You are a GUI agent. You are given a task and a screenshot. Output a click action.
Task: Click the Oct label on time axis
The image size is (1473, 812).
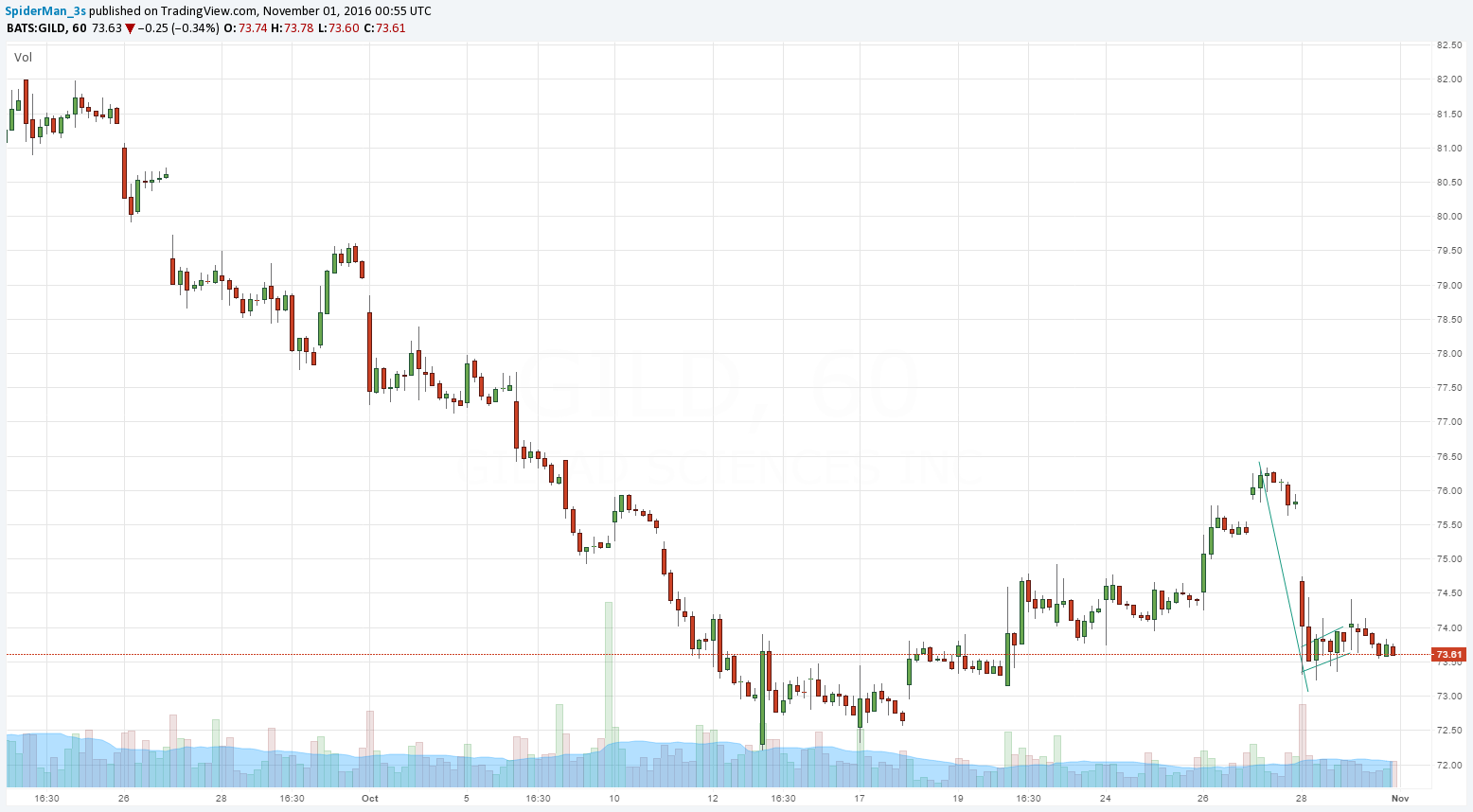coord(370,799)
